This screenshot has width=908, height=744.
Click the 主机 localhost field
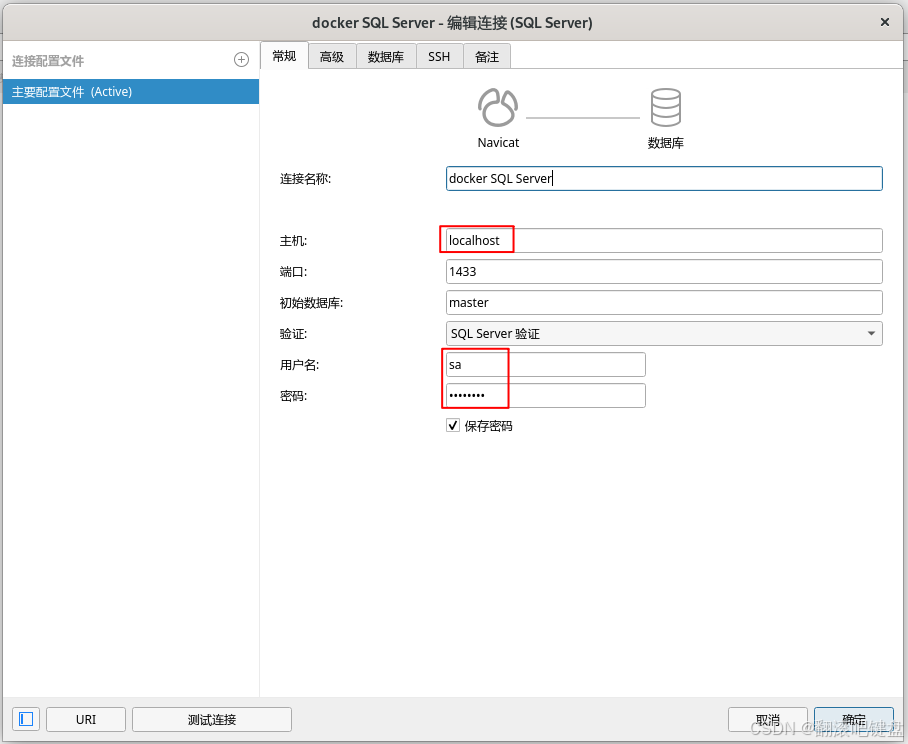(x=664, y=240)
